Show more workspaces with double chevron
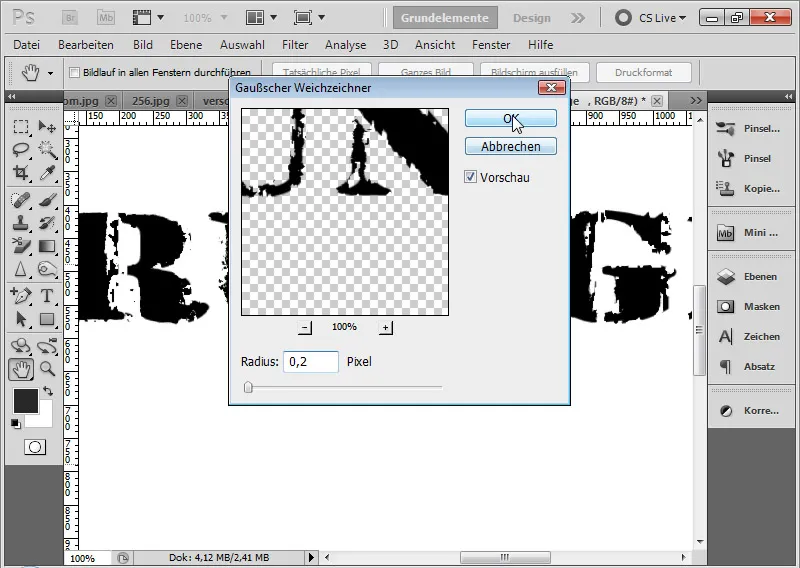Image resolution: width=800 pixels, height=568 pixels. coord(578,18)
